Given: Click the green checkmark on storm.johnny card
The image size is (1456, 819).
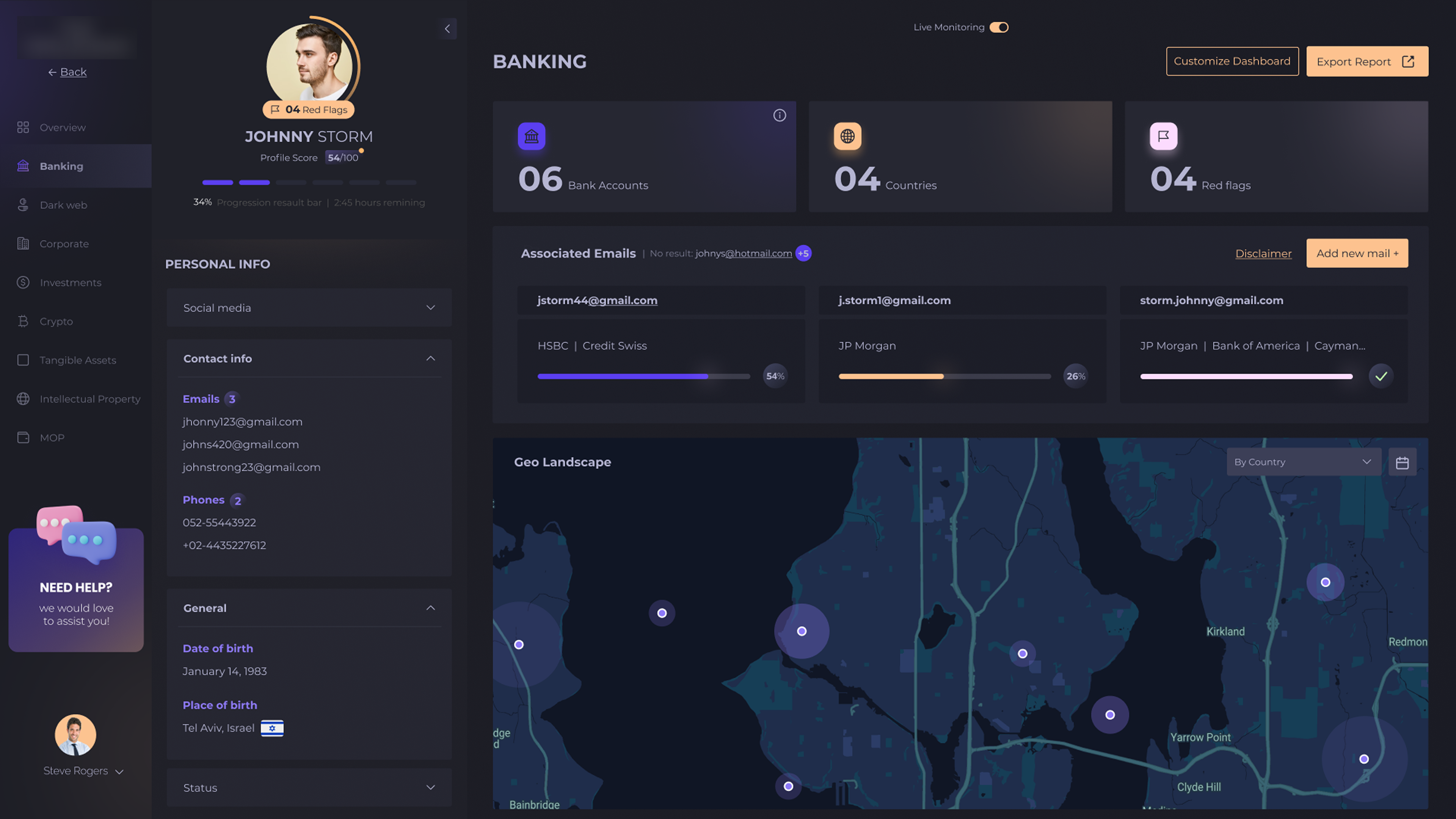Looking at the screenshot, I should click(x=1381, y=376).
